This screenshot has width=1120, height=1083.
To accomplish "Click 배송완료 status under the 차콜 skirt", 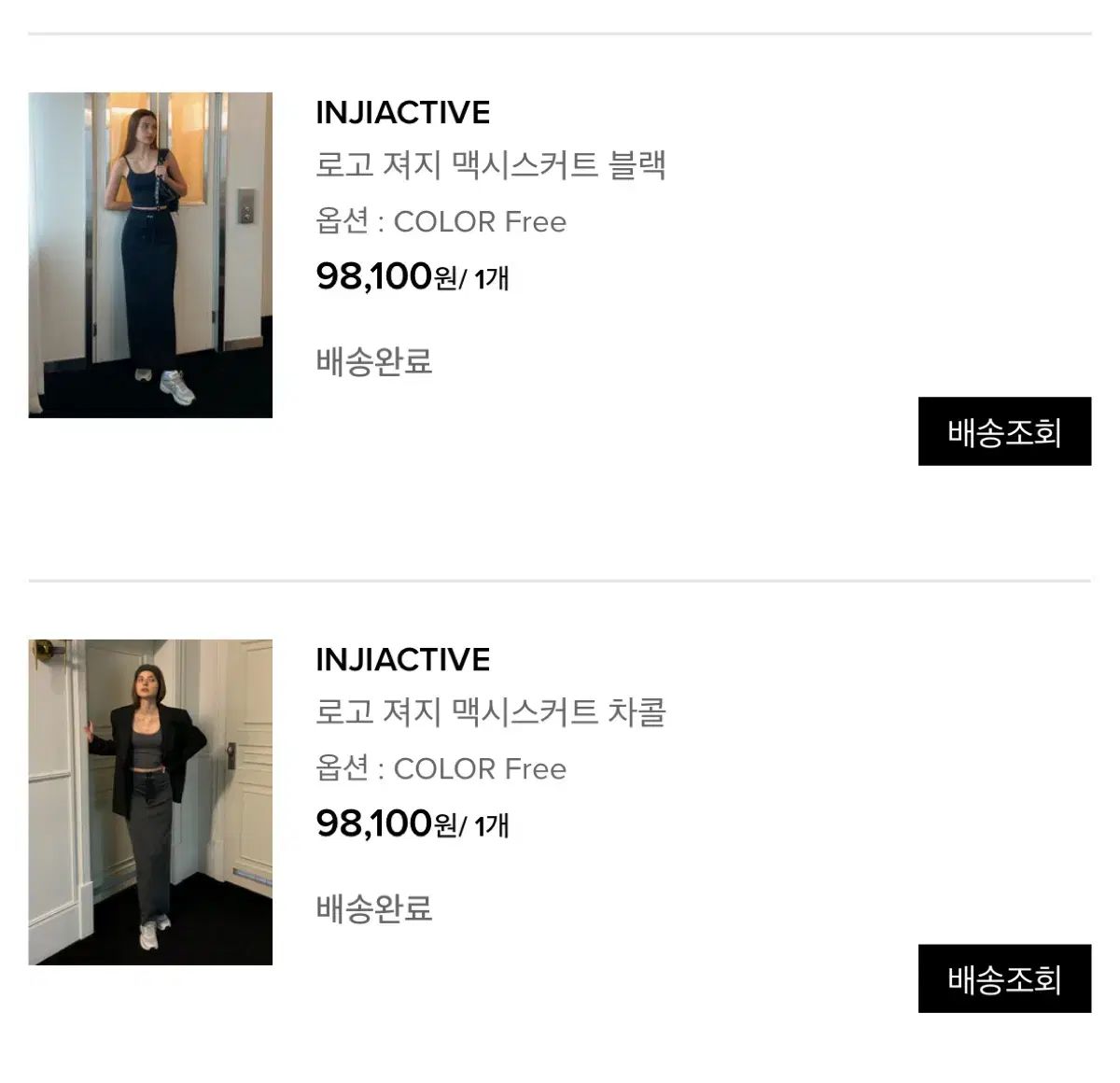I will click(374, 909).
